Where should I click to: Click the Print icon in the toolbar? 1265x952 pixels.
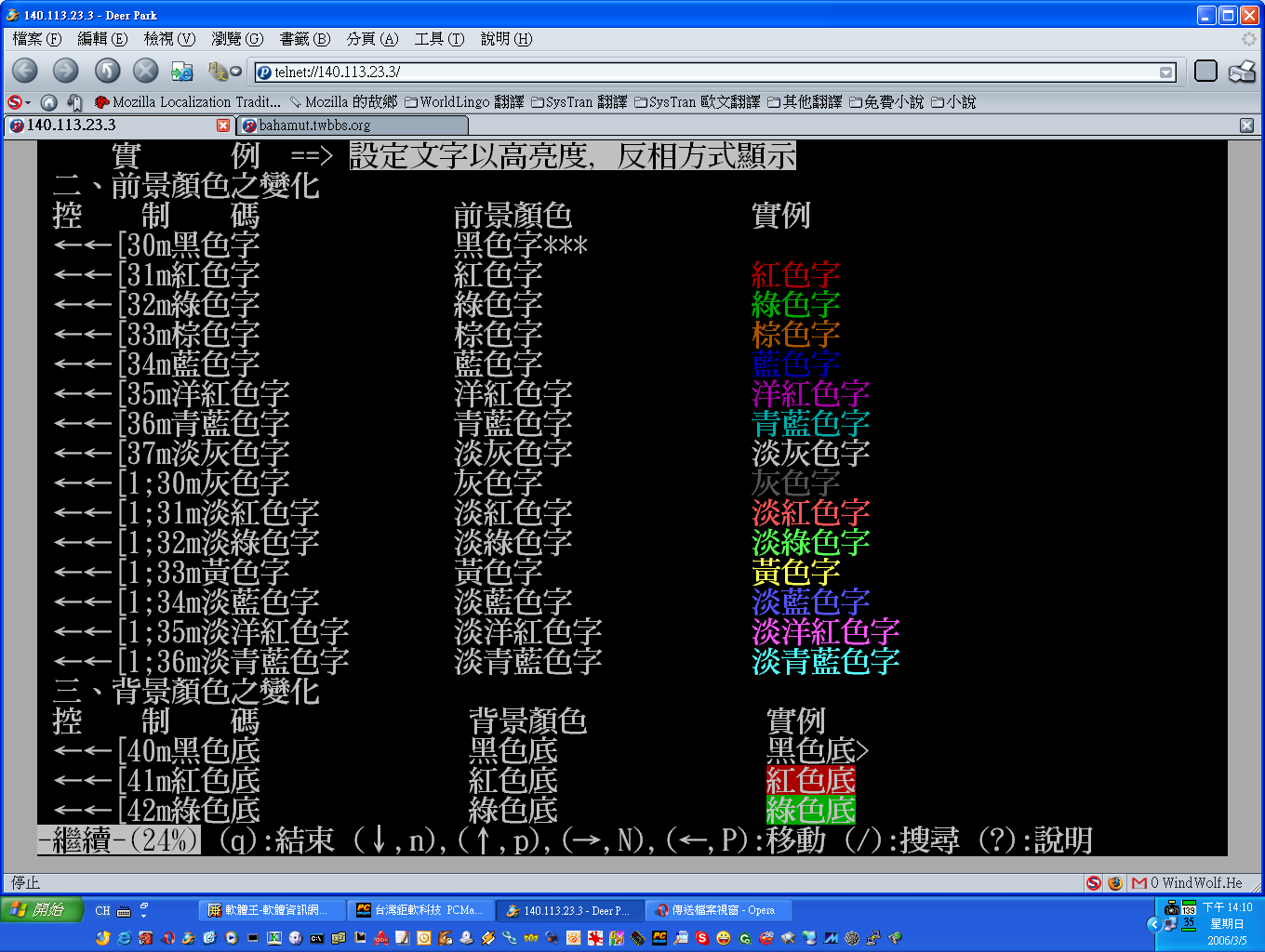point(1242,72)
